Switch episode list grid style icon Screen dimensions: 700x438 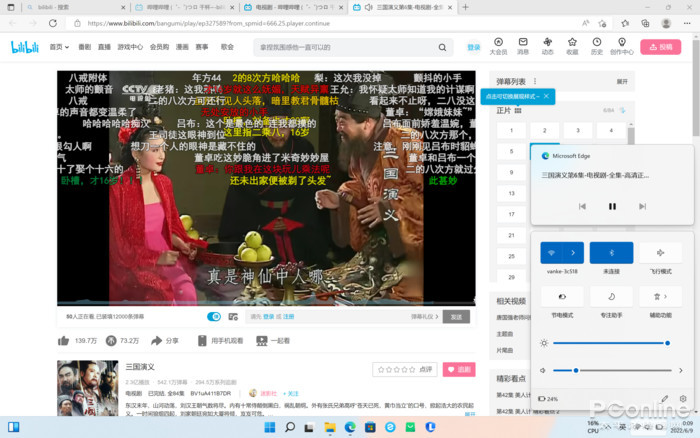(518, 110)
